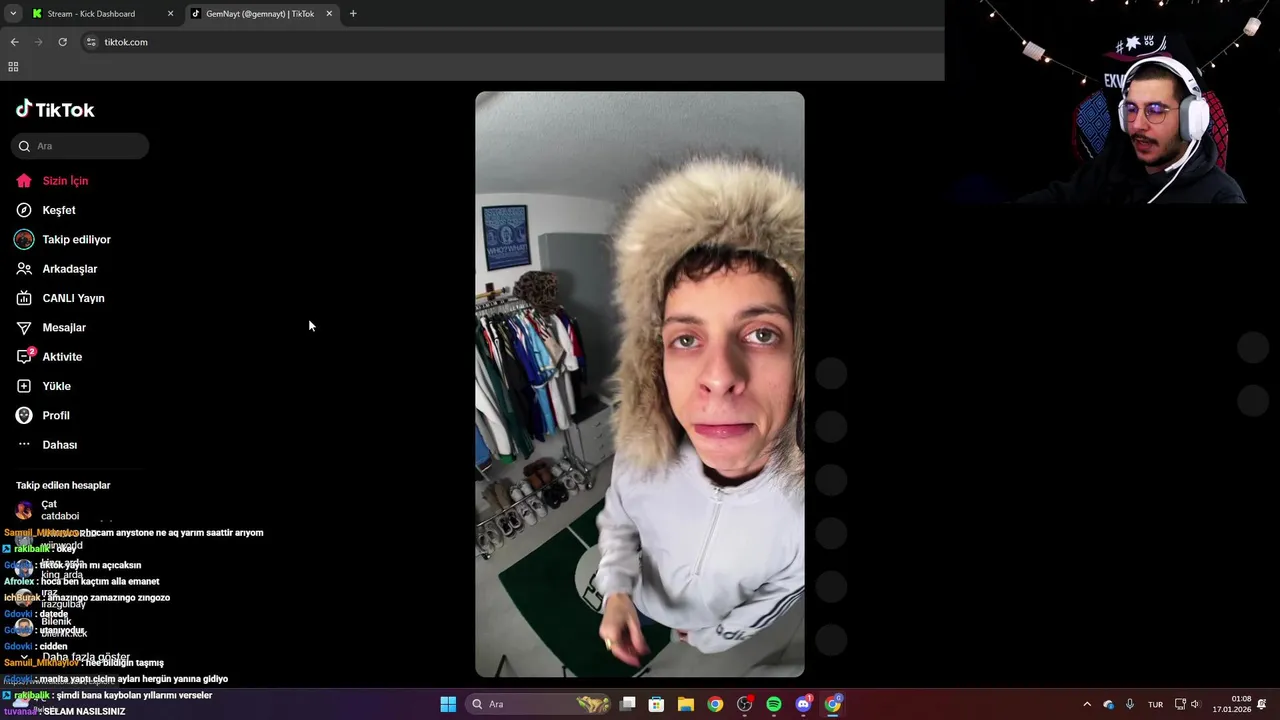The height and width of the screenshot is (720, 1280).
Task: Open Arkadaşlar section
Action: pyautogui.click(x=57, y=269)
